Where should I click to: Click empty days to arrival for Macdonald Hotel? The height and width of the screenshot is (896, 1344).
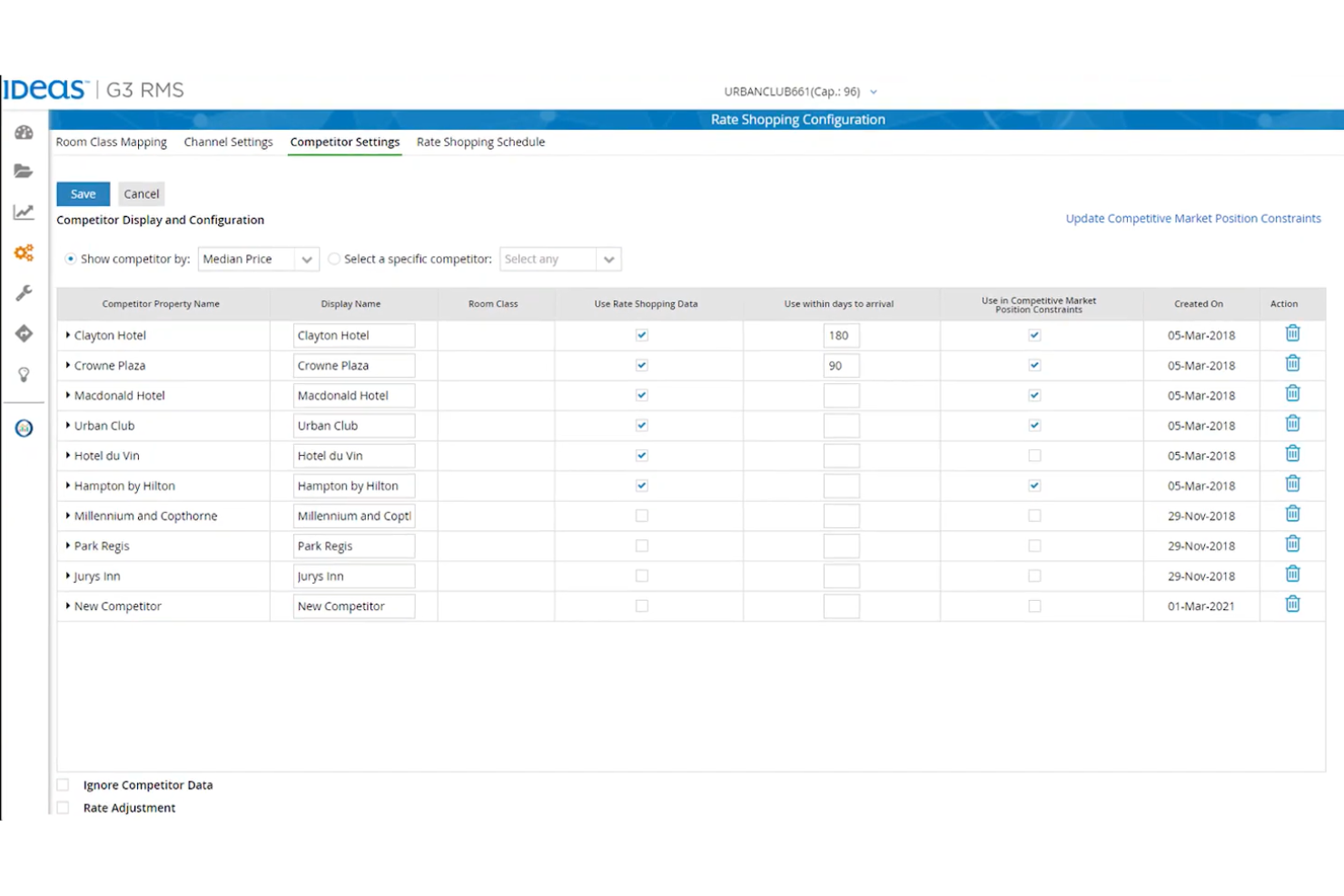point(841,395)
